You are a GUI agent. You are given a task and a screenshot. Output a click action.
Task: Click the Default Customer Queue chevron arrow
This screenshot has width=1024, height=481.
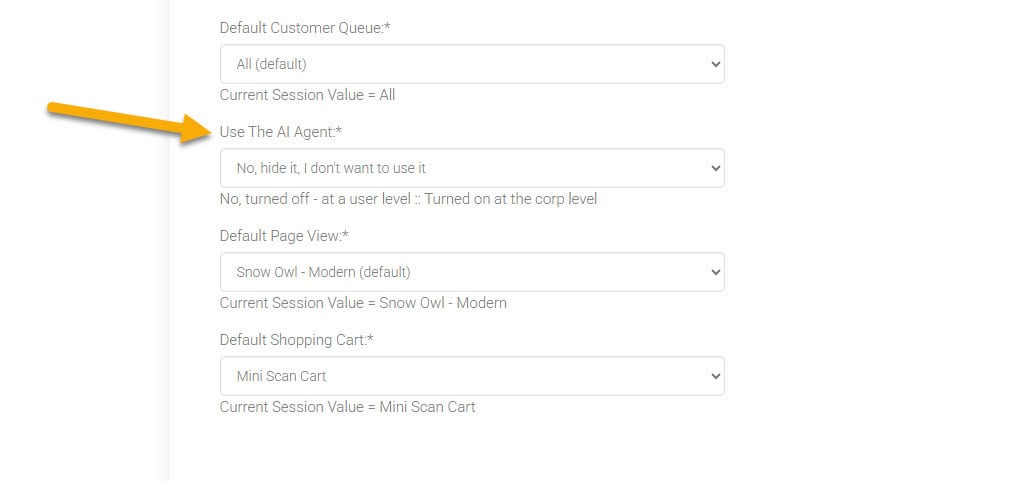coord(715,64)
